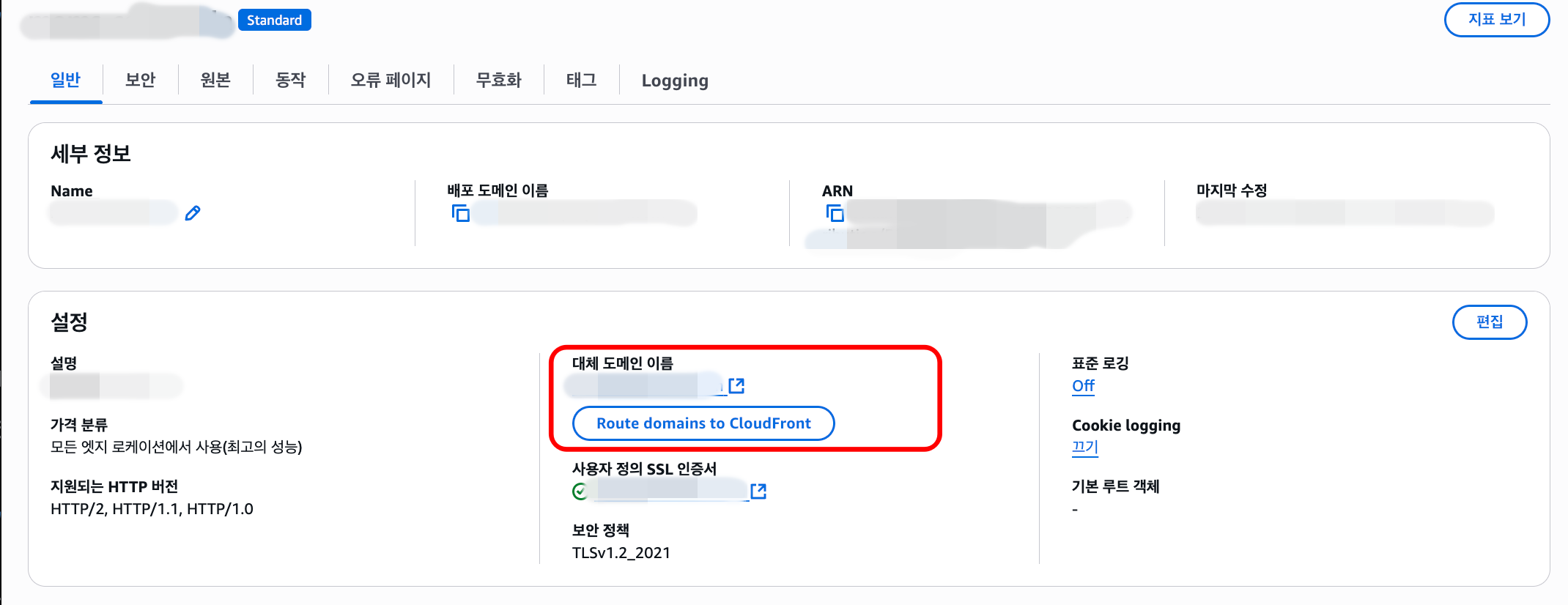This screenshot has width=1568, height=605.
Task: Copy the ARN value
Action: [835, 213]
